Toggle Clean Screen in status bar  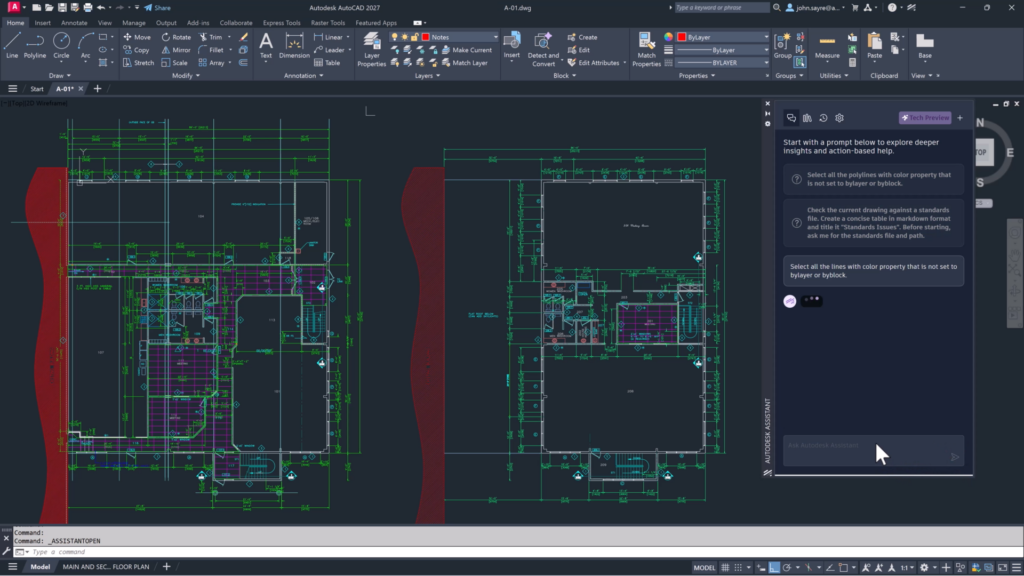1002,568
